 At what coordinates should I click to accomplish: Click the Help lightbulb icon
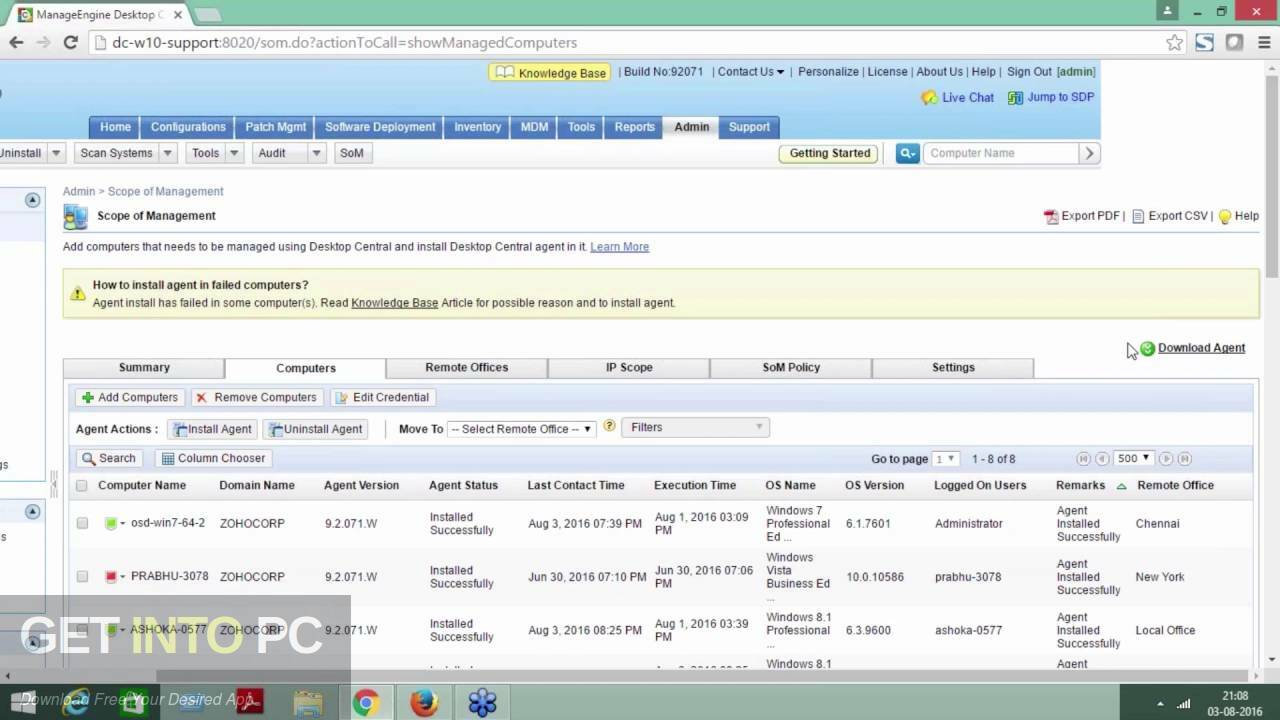(x=1225, y=216)
